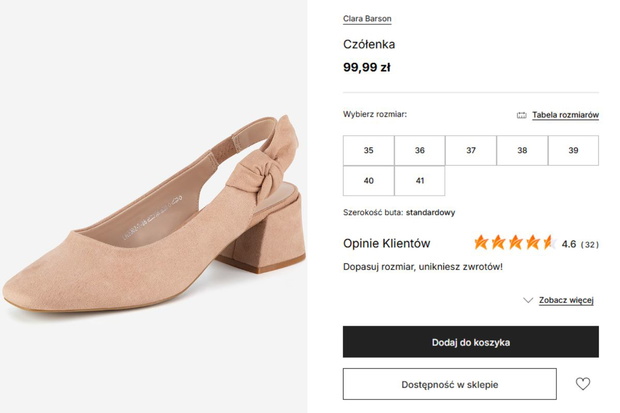This screenshot has width=620, height=413.
Task: Check Dostępność w sklepie availability
Action: click(450, 384)
